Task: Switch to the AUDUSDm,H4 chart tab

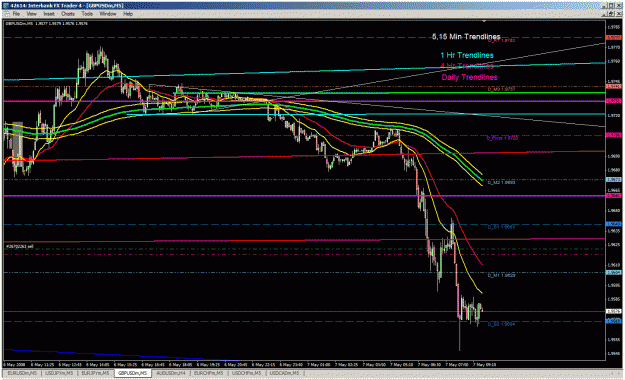Action: coord(171,373)
